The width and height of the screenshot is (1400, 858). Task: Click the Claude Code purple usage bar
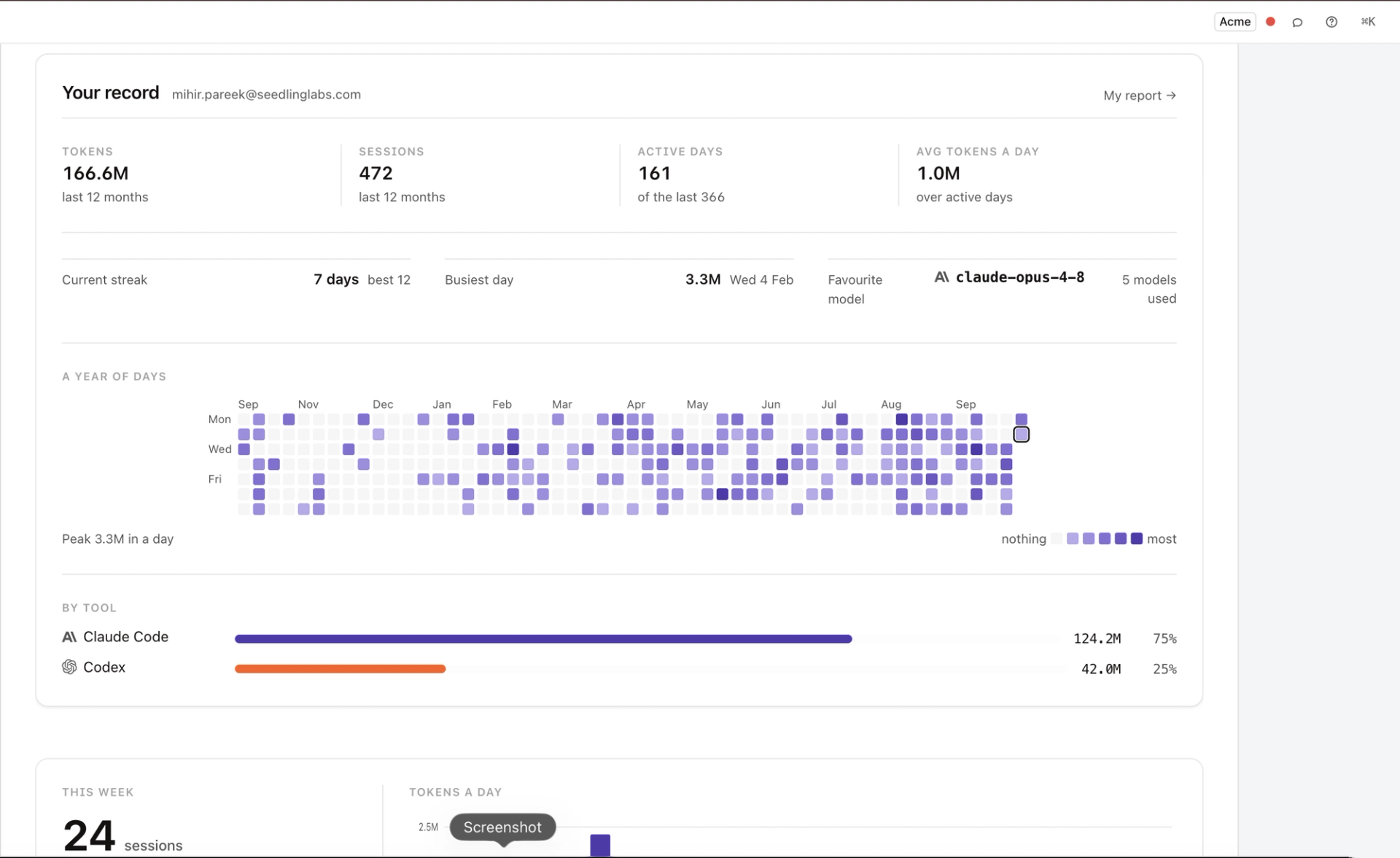point(543,639)
